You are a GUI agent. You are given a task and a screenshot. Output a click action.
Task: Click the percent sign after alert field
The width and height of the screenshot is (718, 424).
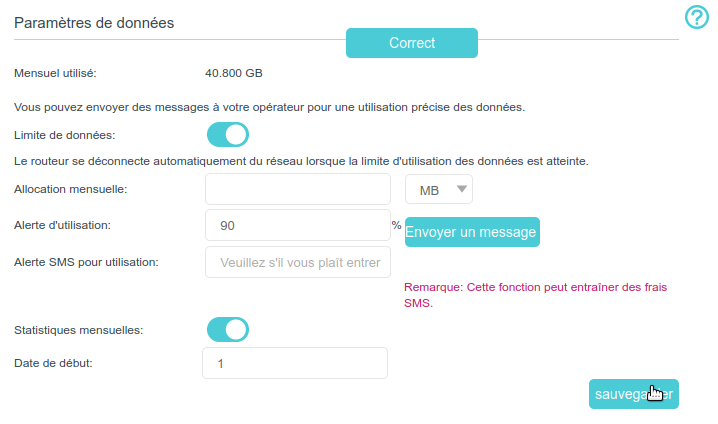[x=396, y=226]
